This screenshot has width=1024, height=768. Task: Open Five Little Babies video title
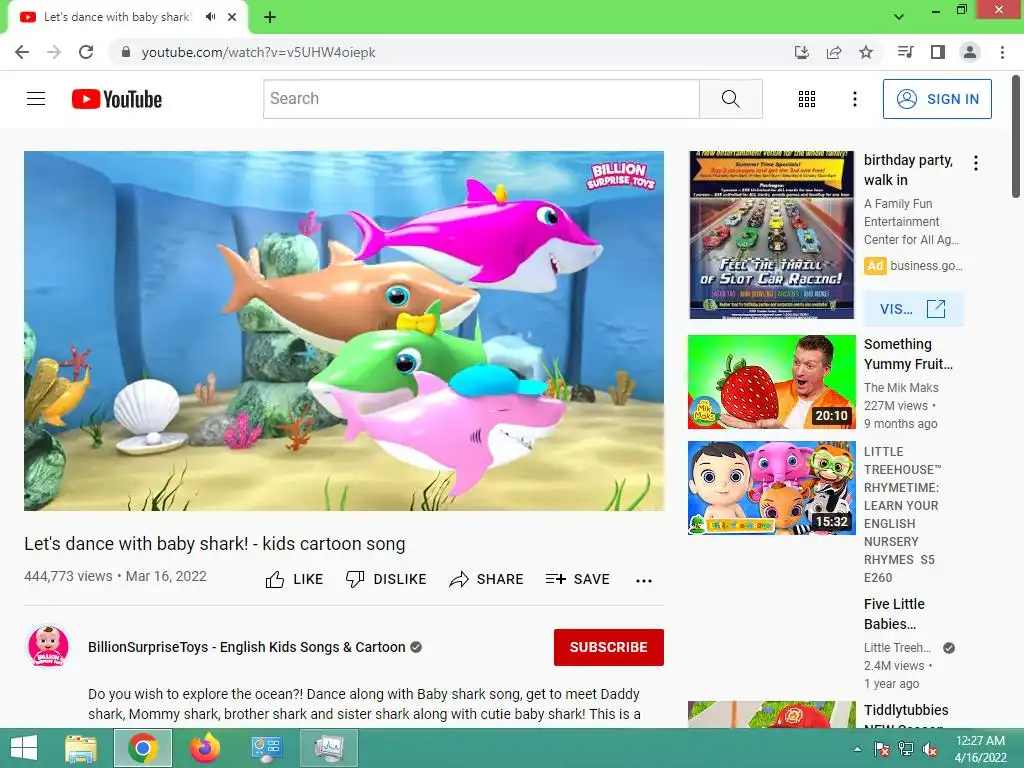point(894,614)
